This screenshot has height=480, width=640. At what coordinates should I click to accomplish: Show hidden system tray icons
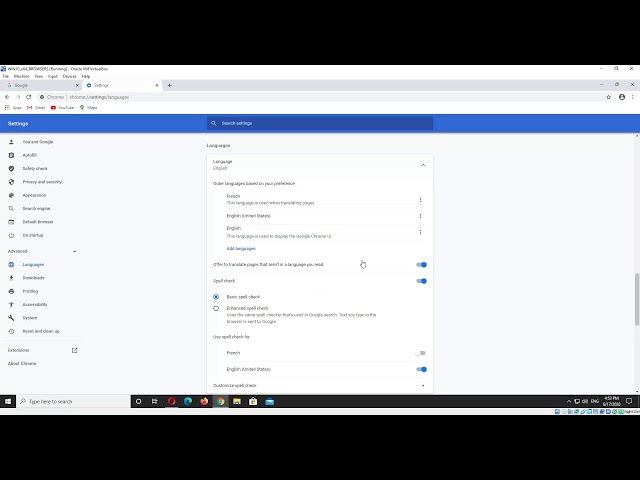(569, 402)
